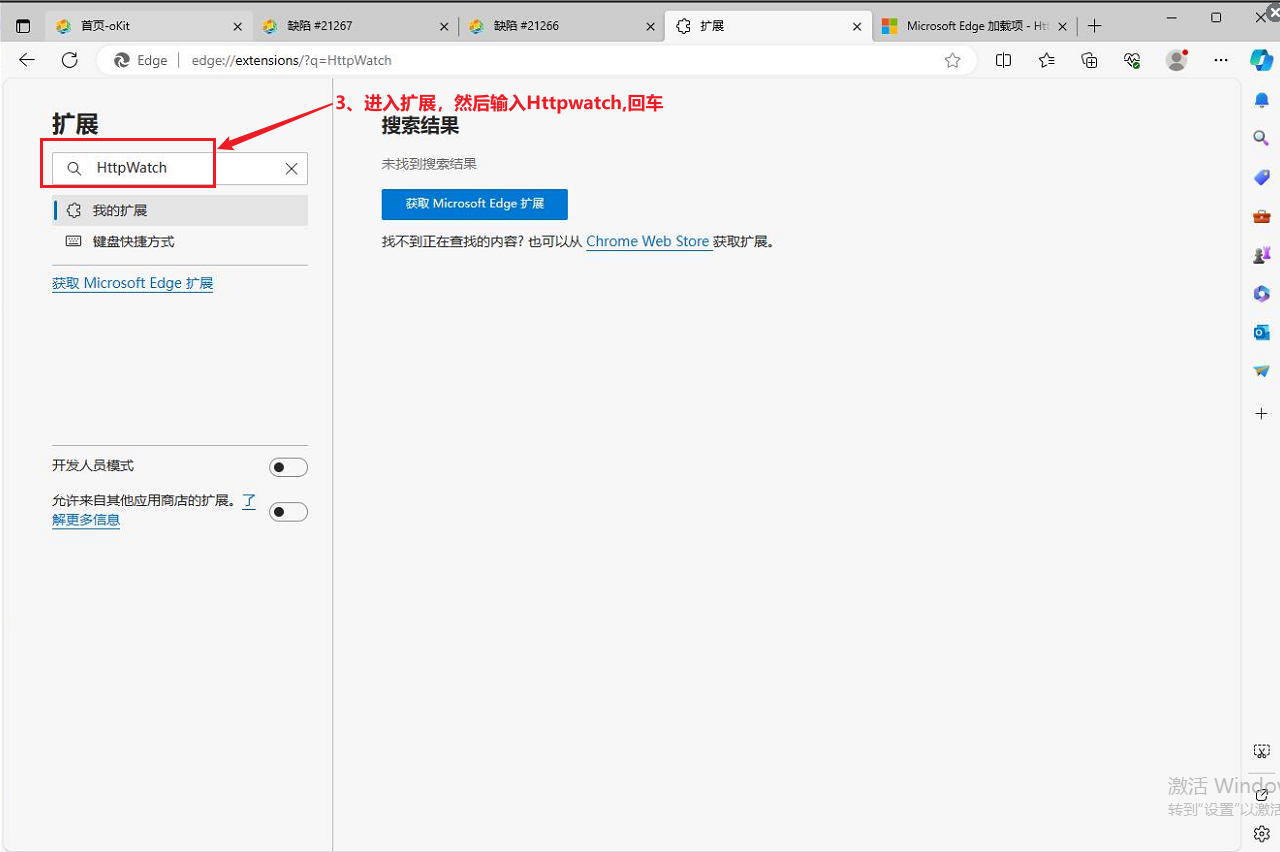Open the sidebar search magnifier
This screenshot has height=852, width=1280.
click(1262, 138)
